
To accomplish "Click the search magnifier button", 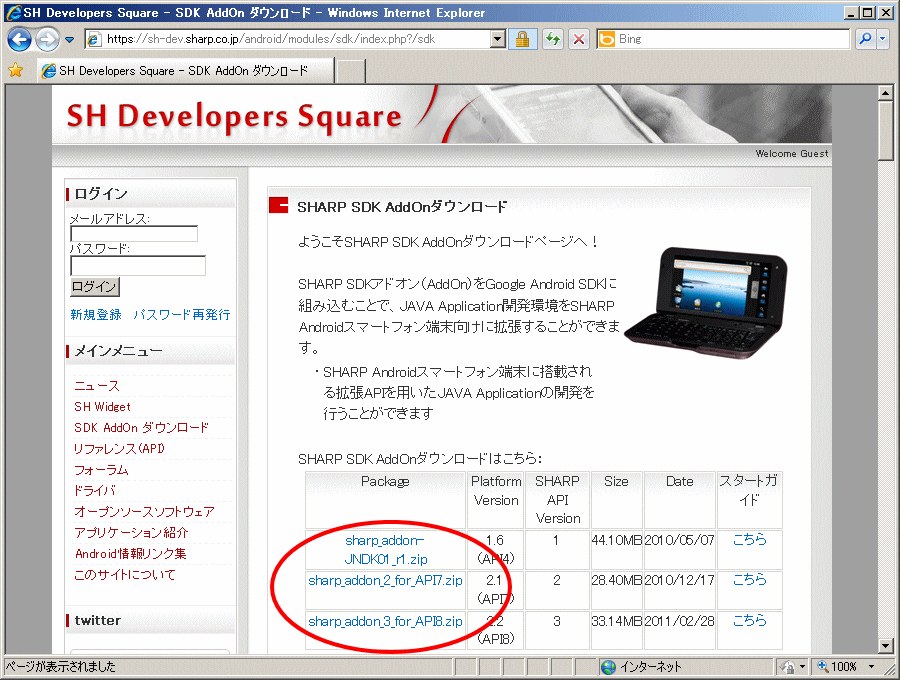I will tap(864, 39).
